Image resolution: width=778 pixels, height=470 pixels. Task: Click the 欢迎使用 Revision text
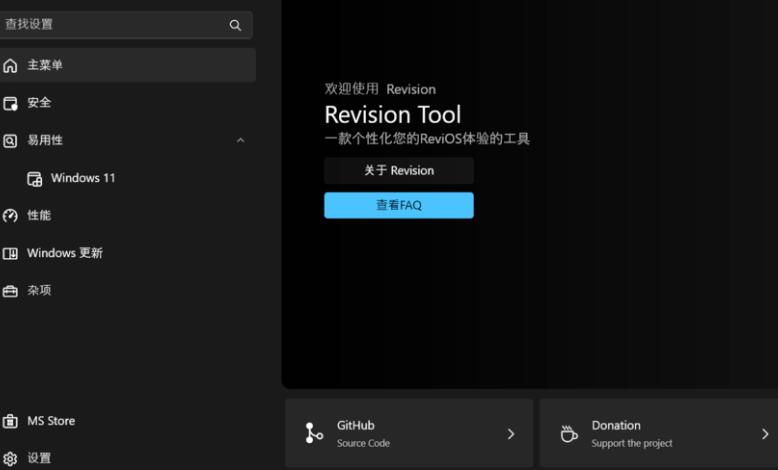pos(381,89)
